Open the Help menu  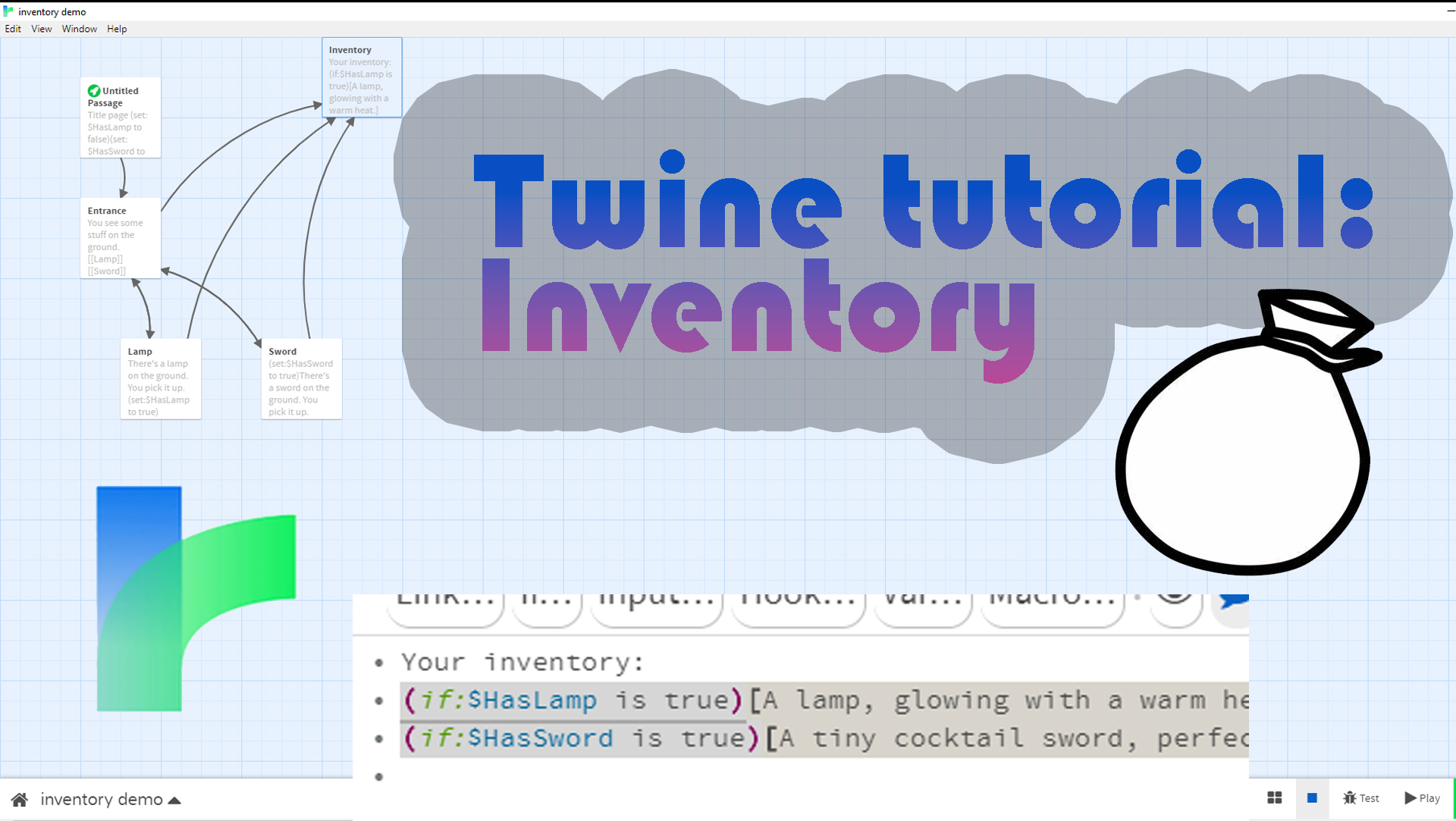coord(117,29)
